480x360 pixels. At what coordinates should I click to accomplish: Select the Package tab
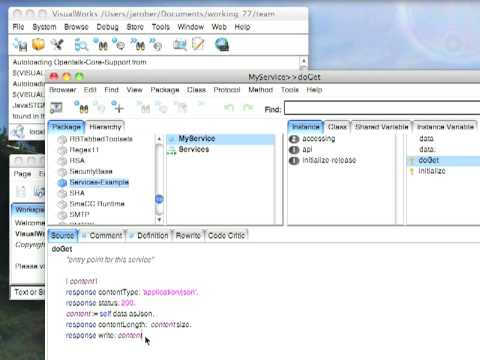click(x=66, y=127)
